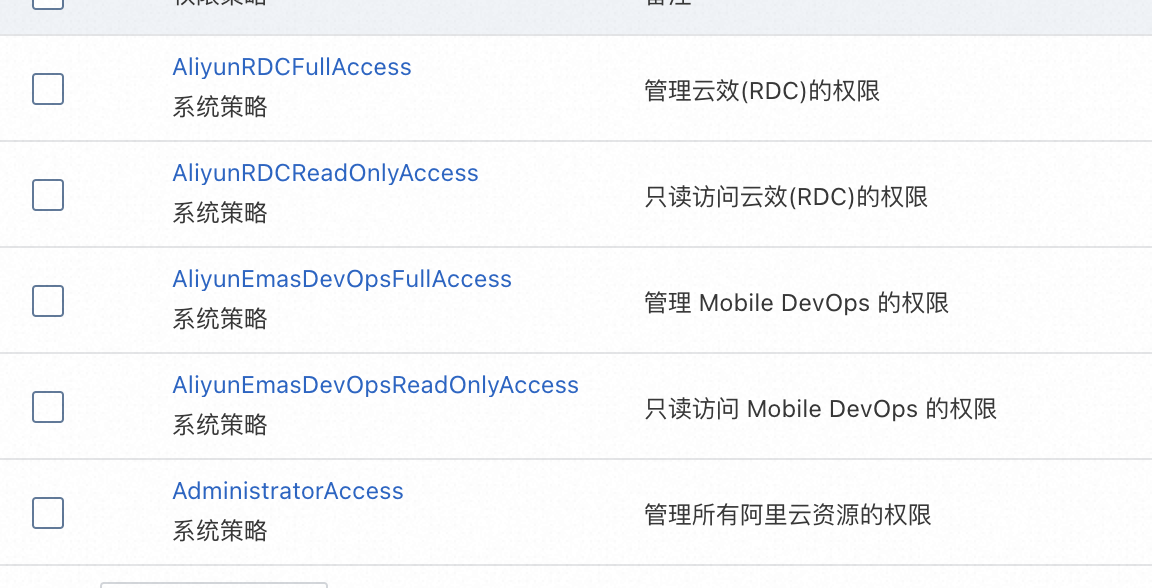The image size is (1152, 588).
Task: Select the text 只读访问 Mobile DevOps 的权限
Action: coord(821,409)
